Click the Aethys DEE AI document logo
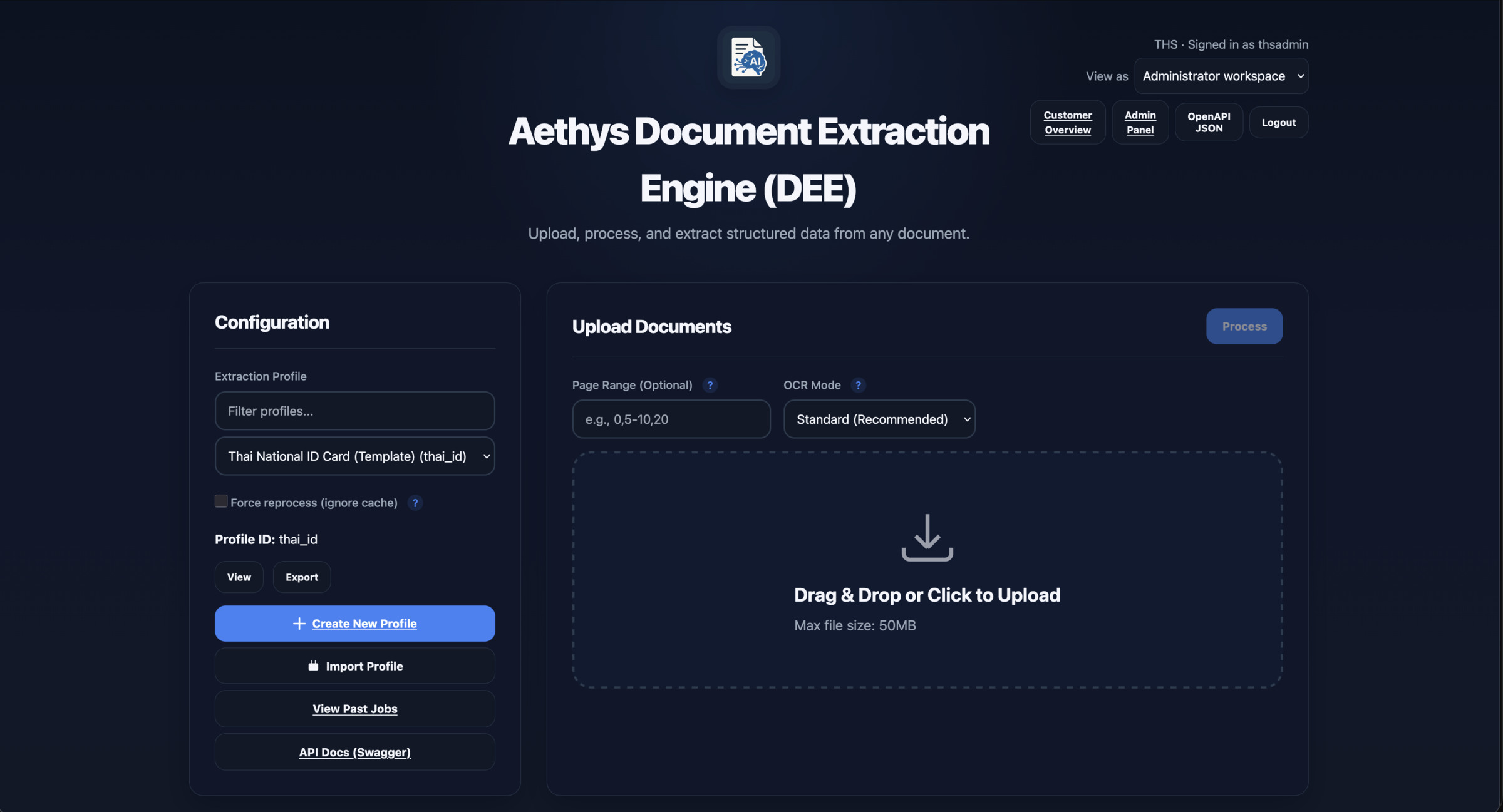 point(748,57)
